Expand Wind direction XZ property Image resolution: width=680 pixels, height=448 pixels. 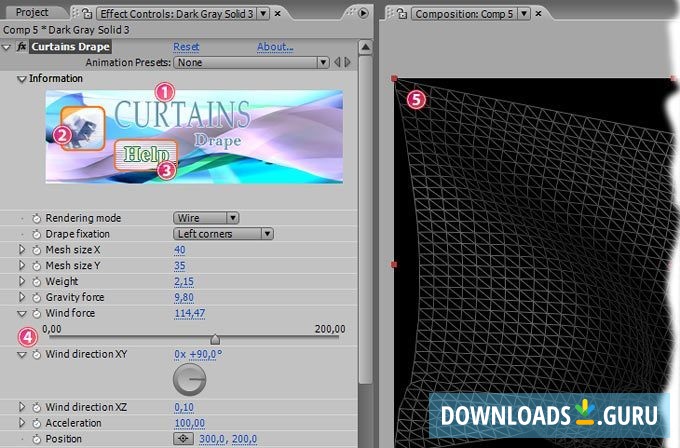click(x=22, y=407)
